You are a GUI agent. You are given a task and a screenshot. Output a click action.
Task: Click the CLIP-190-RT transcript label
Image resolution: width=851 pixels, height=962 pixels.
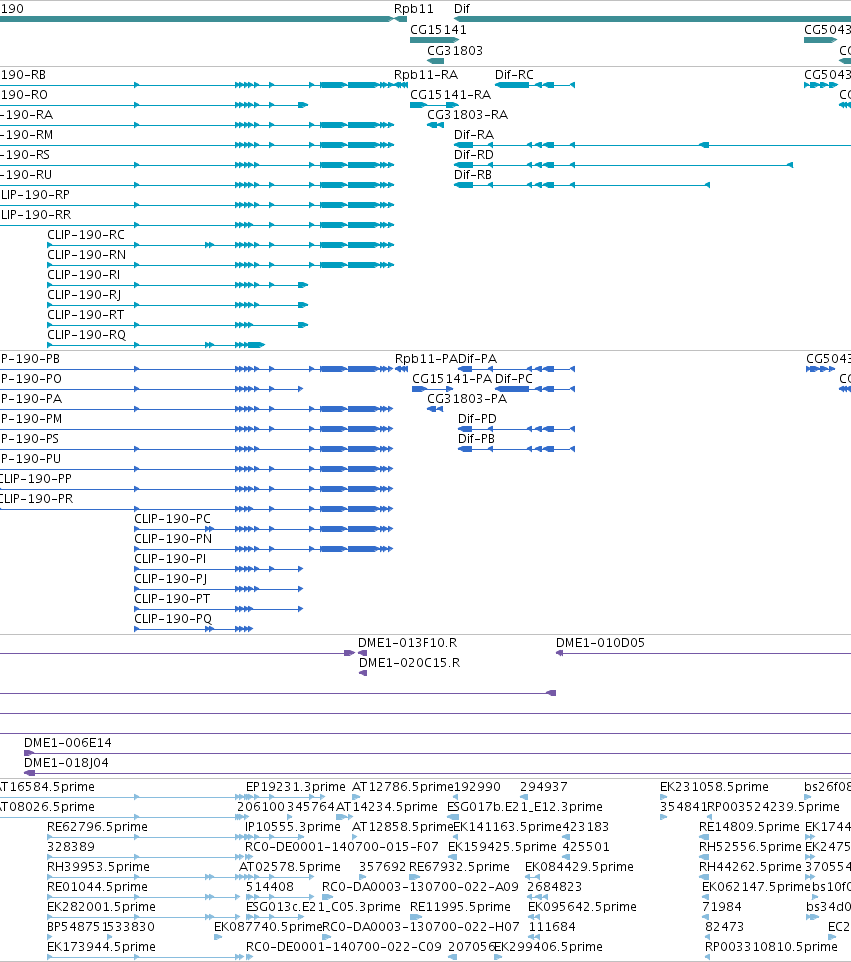(x=86, y=314)
